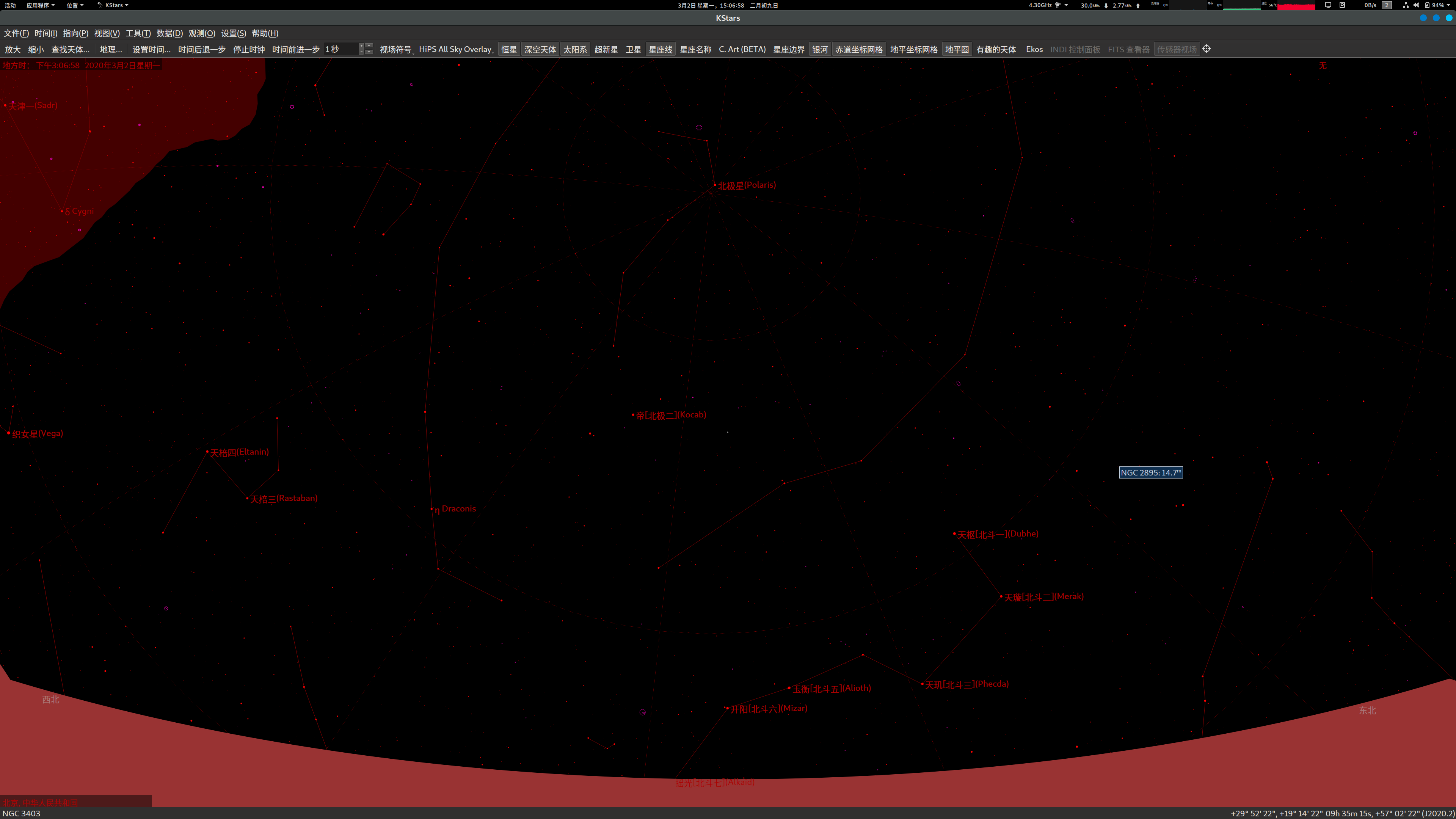Toggle the 超新星 (supernovae) display
Image resolution: width=1456 pixels, height=819 pixels.
tap(606, 49)
